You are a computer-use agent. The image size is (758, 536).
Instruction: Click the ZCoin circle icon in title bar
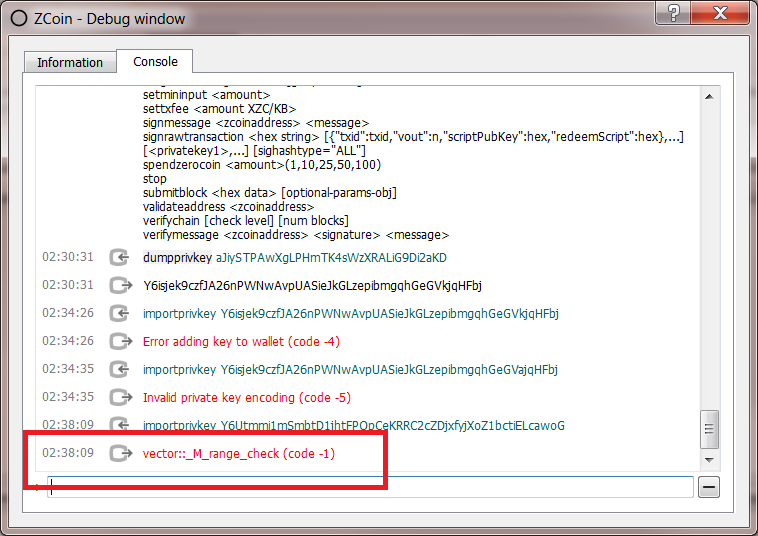click(x=19, y=18)
